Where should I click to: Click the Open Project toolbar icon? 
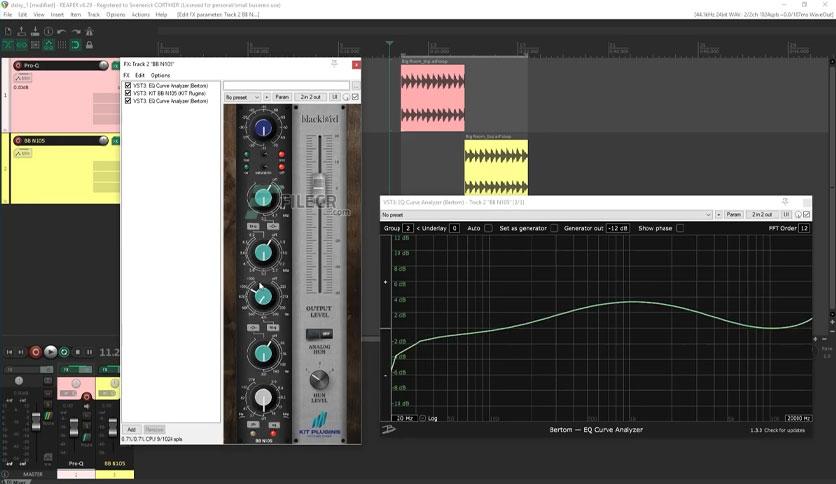(21, 31)
